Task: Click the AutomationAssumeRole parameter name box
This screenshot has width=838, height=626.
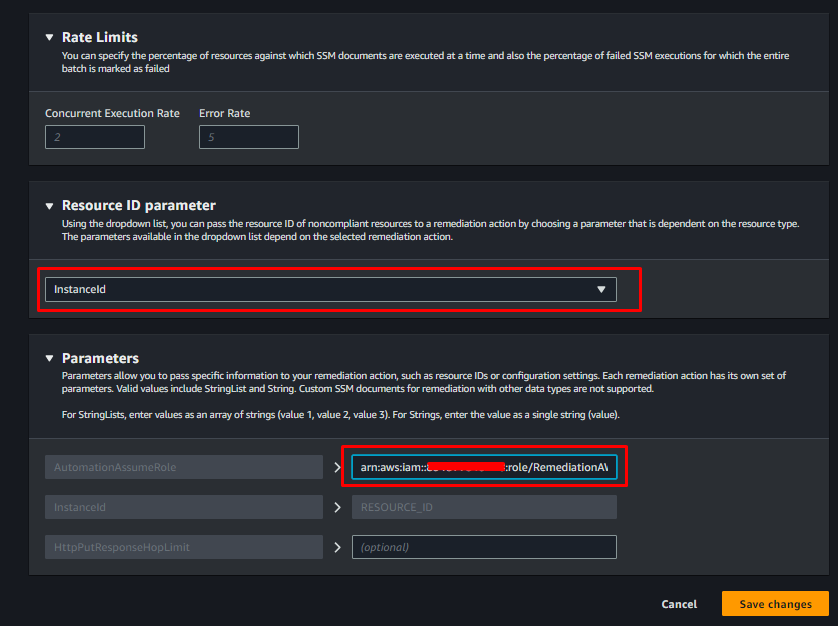Action: coord(184,467)
